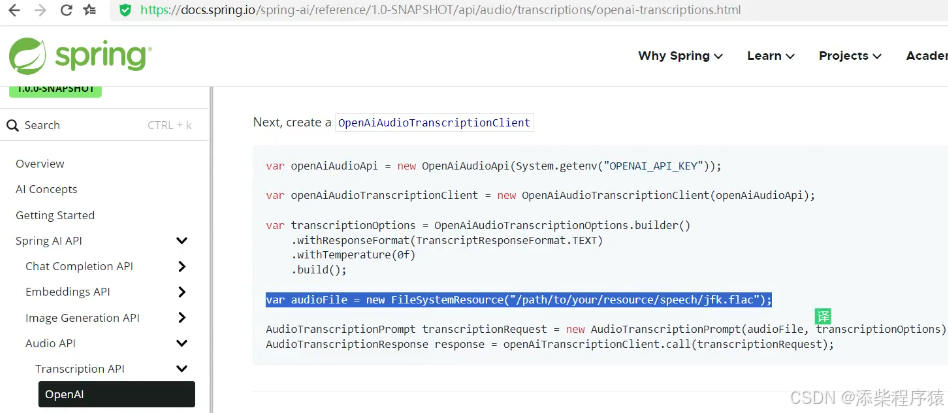
Task: Click the Why Spring dropdown chevron
Action: coord(718,56)
